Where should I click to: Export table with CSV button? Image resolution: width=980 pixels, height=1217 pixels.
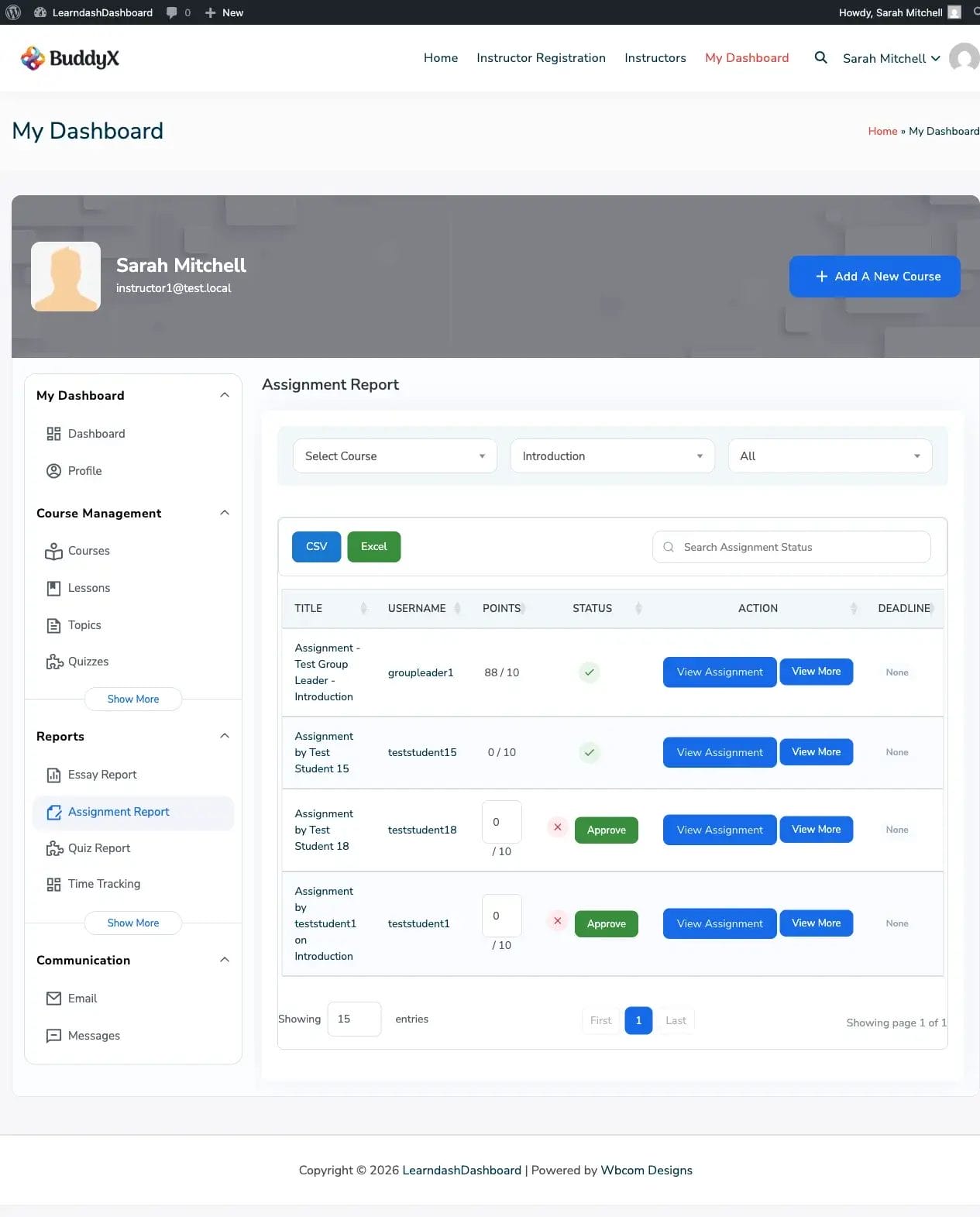pyautogui.click(x=316, y=547)
